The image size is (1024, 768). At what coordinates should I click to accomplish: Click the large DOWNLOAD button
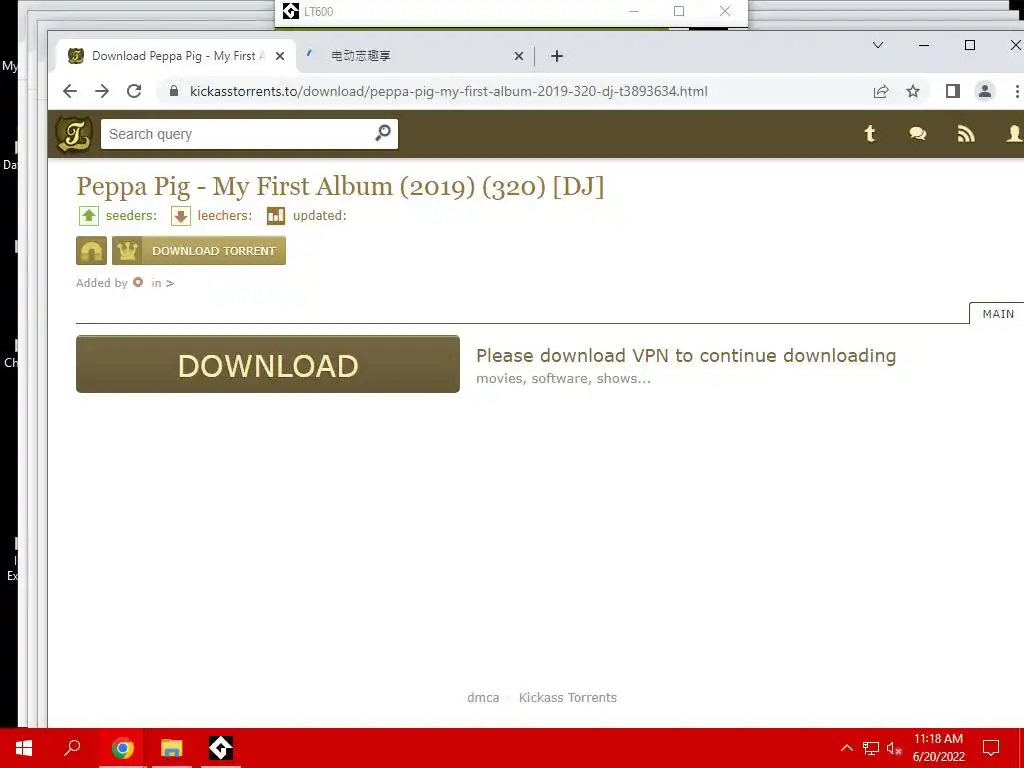click(x=268, y=364)
